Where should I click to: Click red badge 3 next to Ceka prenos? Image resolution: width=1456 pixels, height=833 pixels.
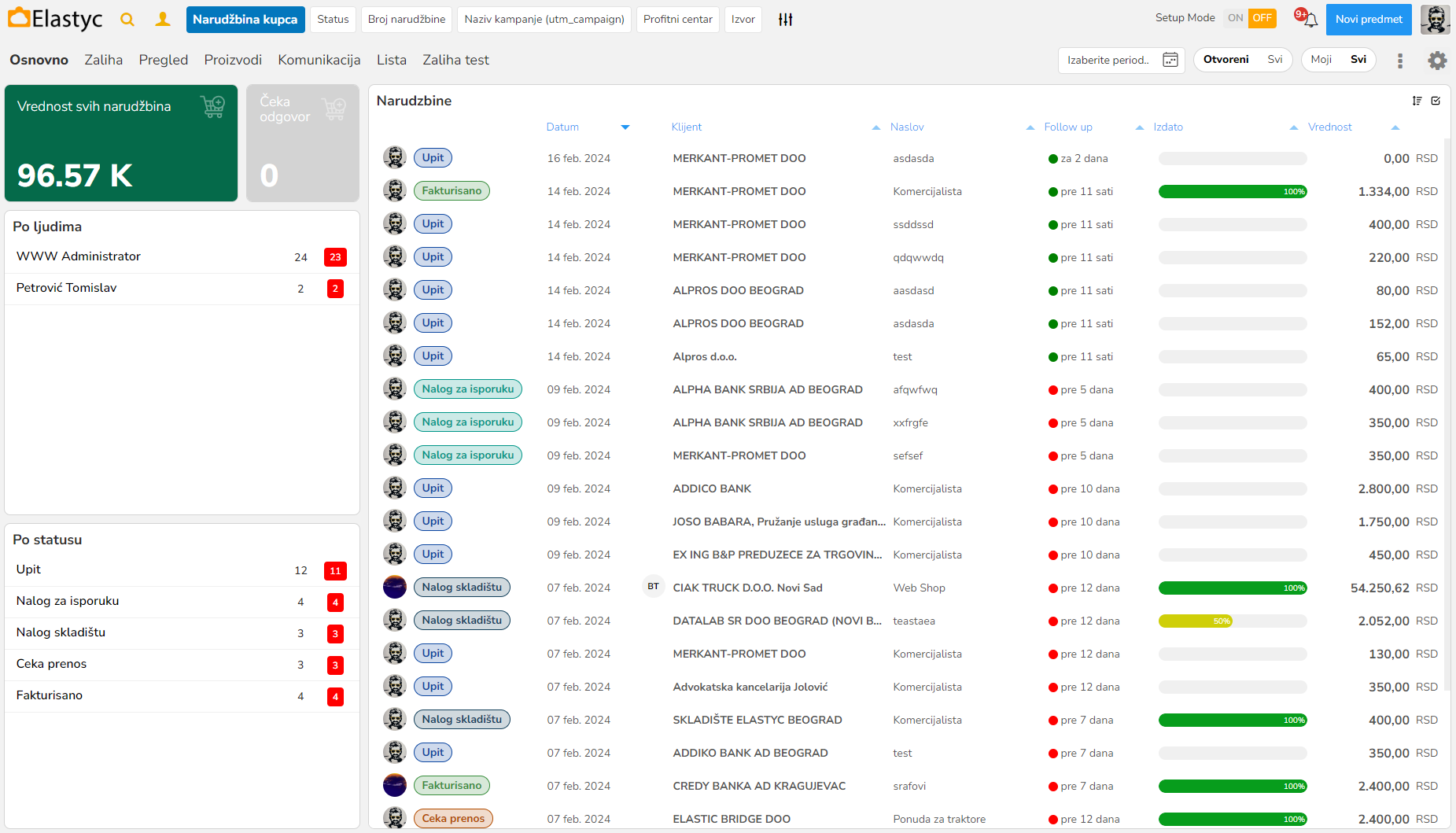[335, 665]
